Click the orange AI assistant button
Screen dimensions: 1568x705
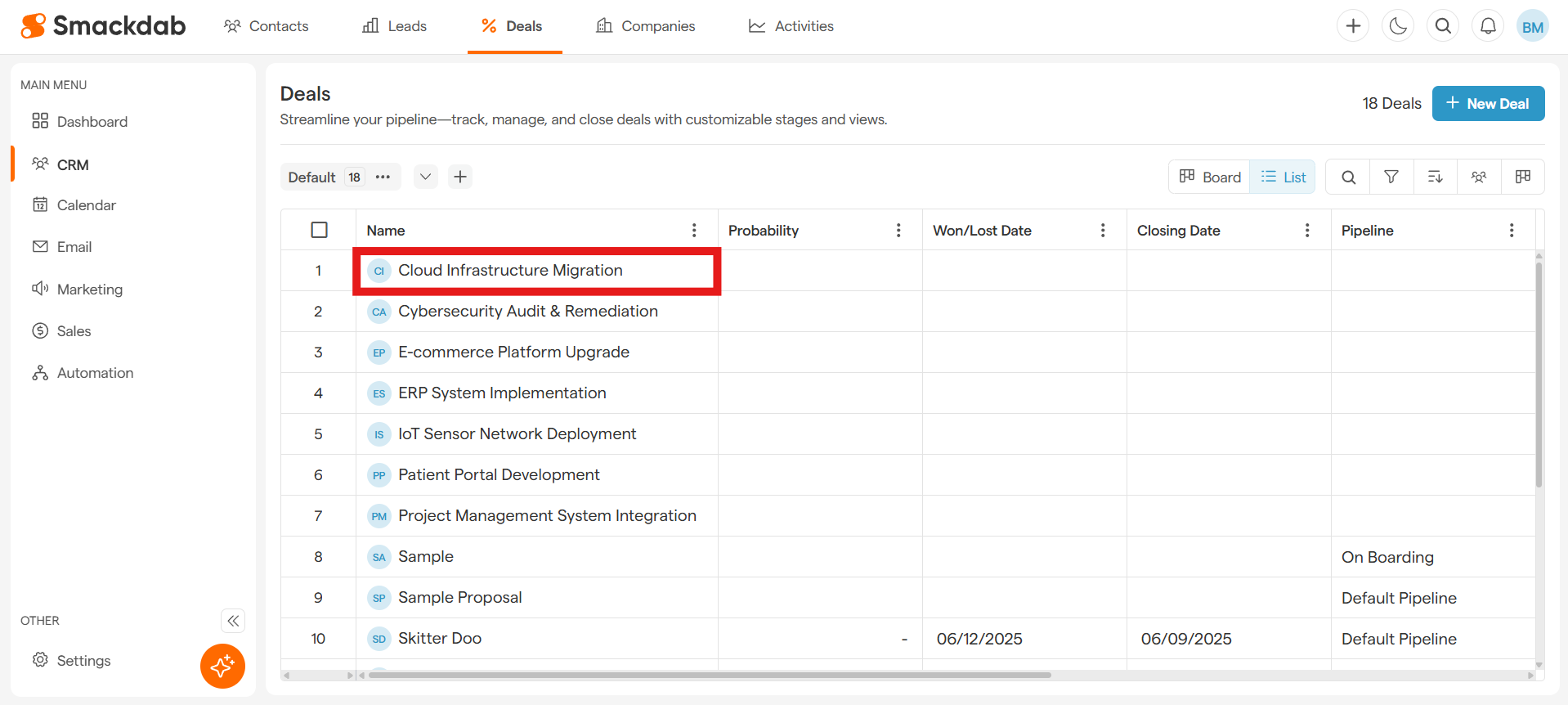222,666
